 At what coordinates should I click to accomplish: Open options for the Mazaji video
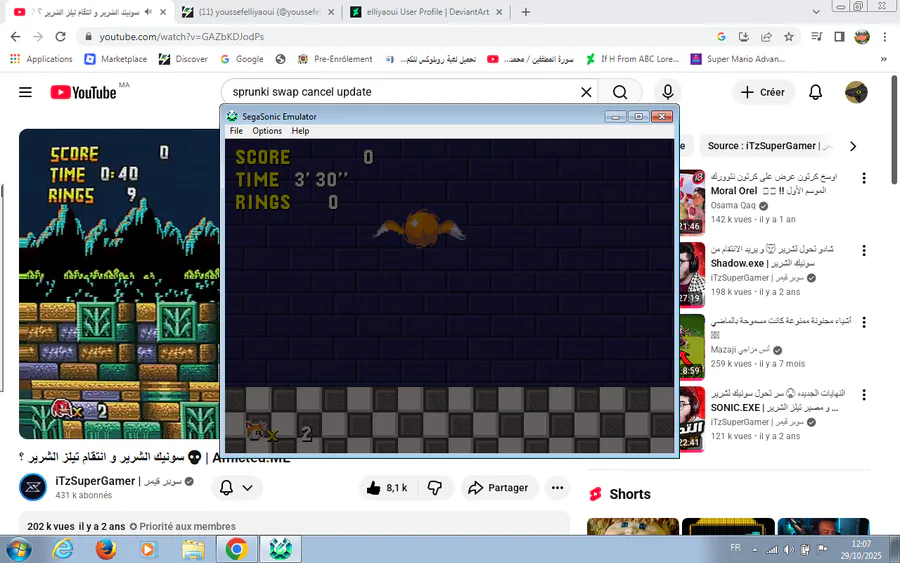coord(863,323)
